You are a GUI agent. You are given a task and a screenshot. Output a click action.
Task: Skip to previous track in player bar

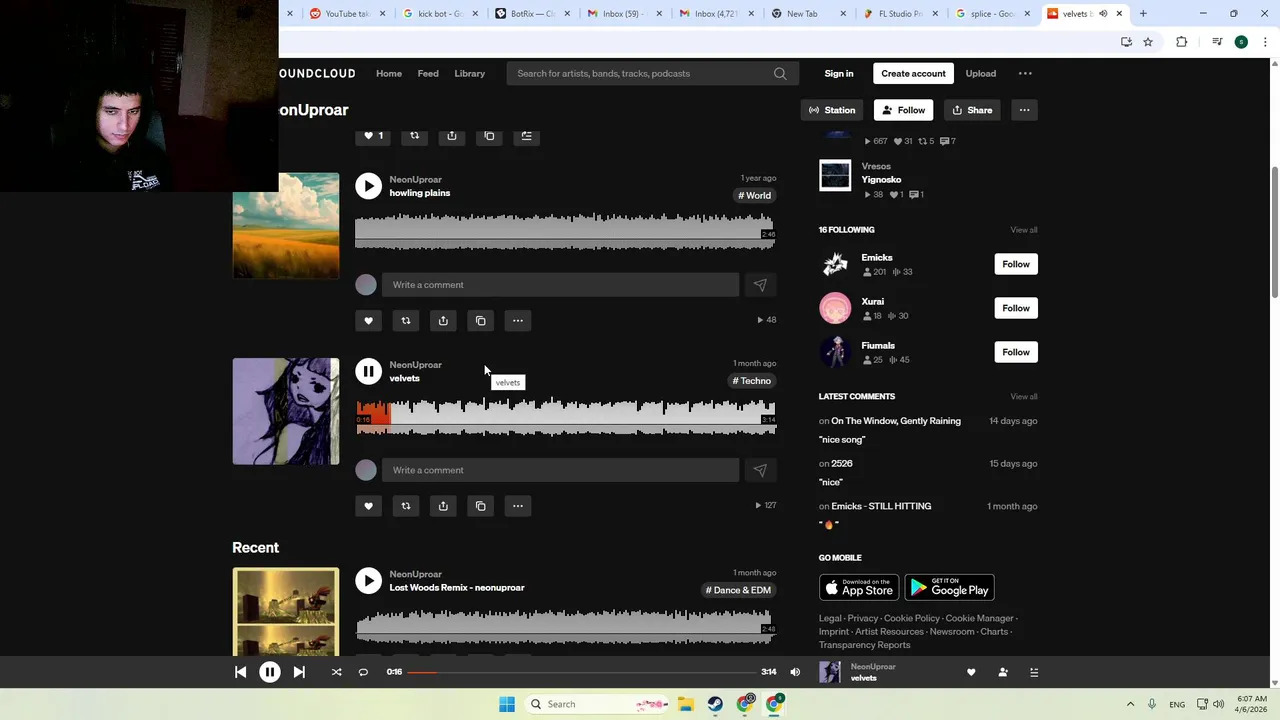(240, 672)
